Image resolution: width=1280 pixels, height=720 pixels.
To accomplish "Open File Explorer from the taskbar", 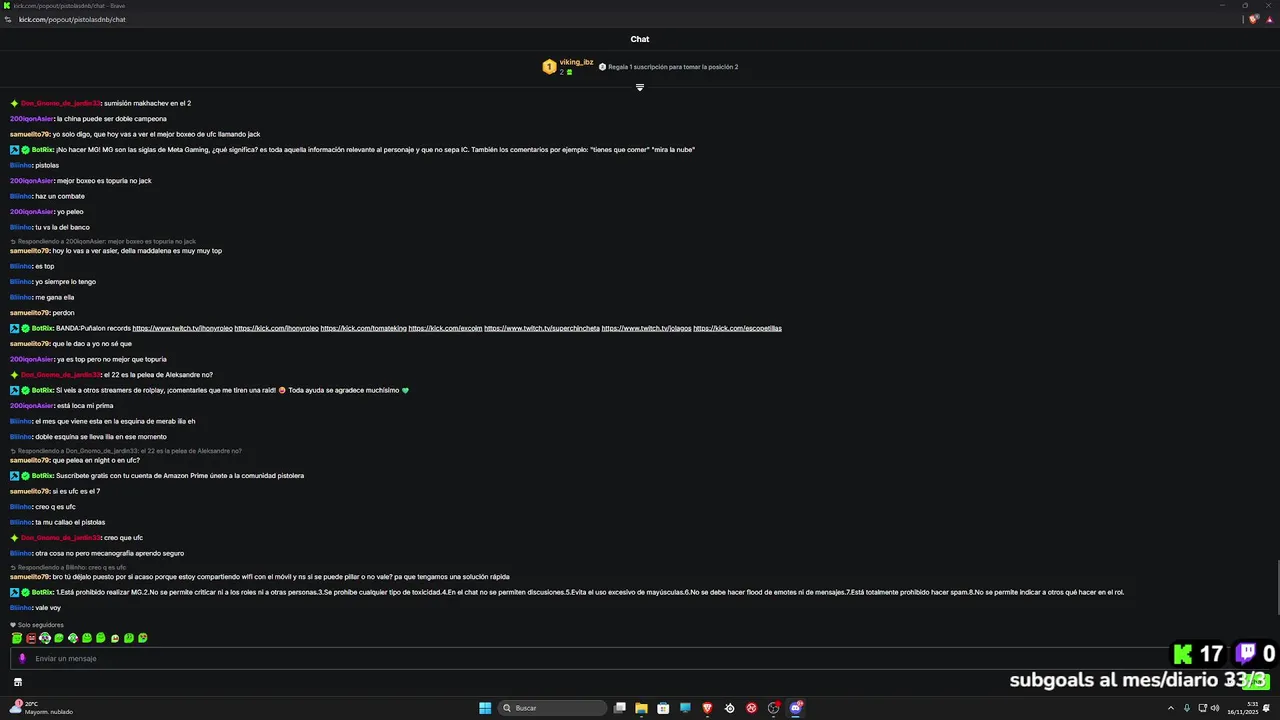I will coord(641,708).
